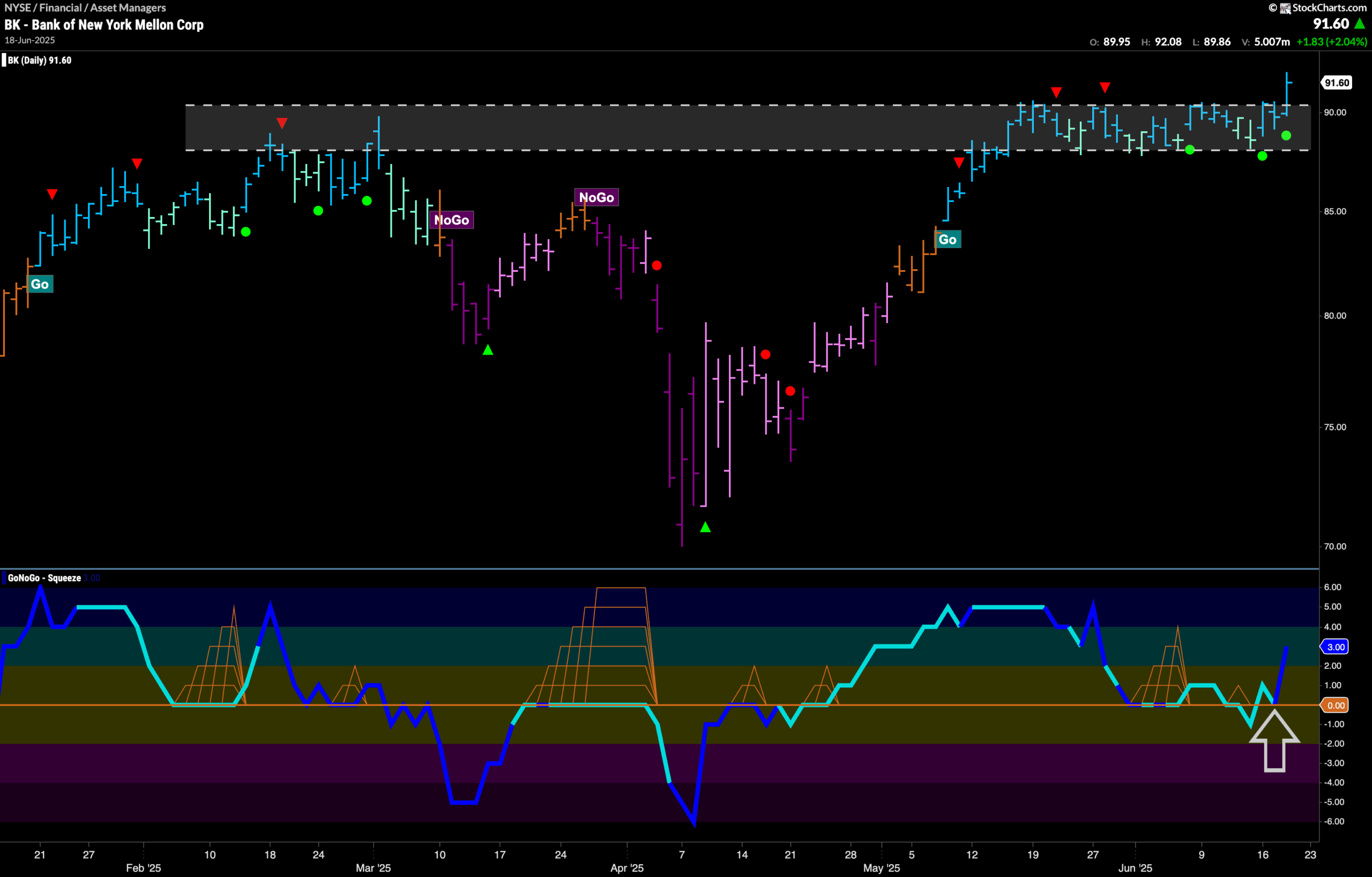This screenshot has width=1372, height=877.
Task: Select the NoGo label near March 10
Action: 451,220
